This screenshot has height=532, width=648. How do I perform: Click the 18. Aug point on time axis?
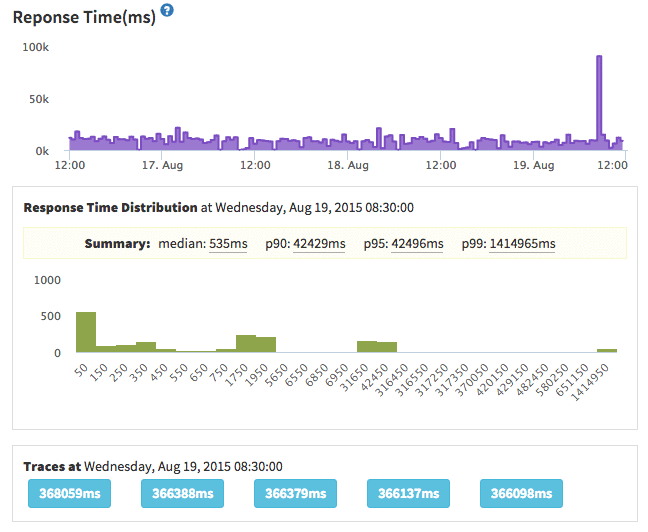tap(350, 164)
